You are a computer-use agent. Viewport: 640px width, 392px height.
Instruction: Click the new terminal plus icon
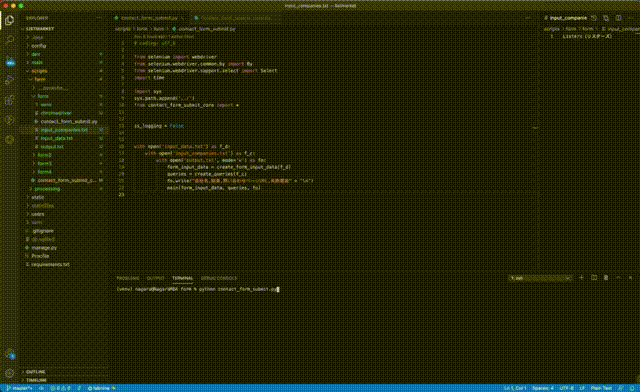(581, 278)
